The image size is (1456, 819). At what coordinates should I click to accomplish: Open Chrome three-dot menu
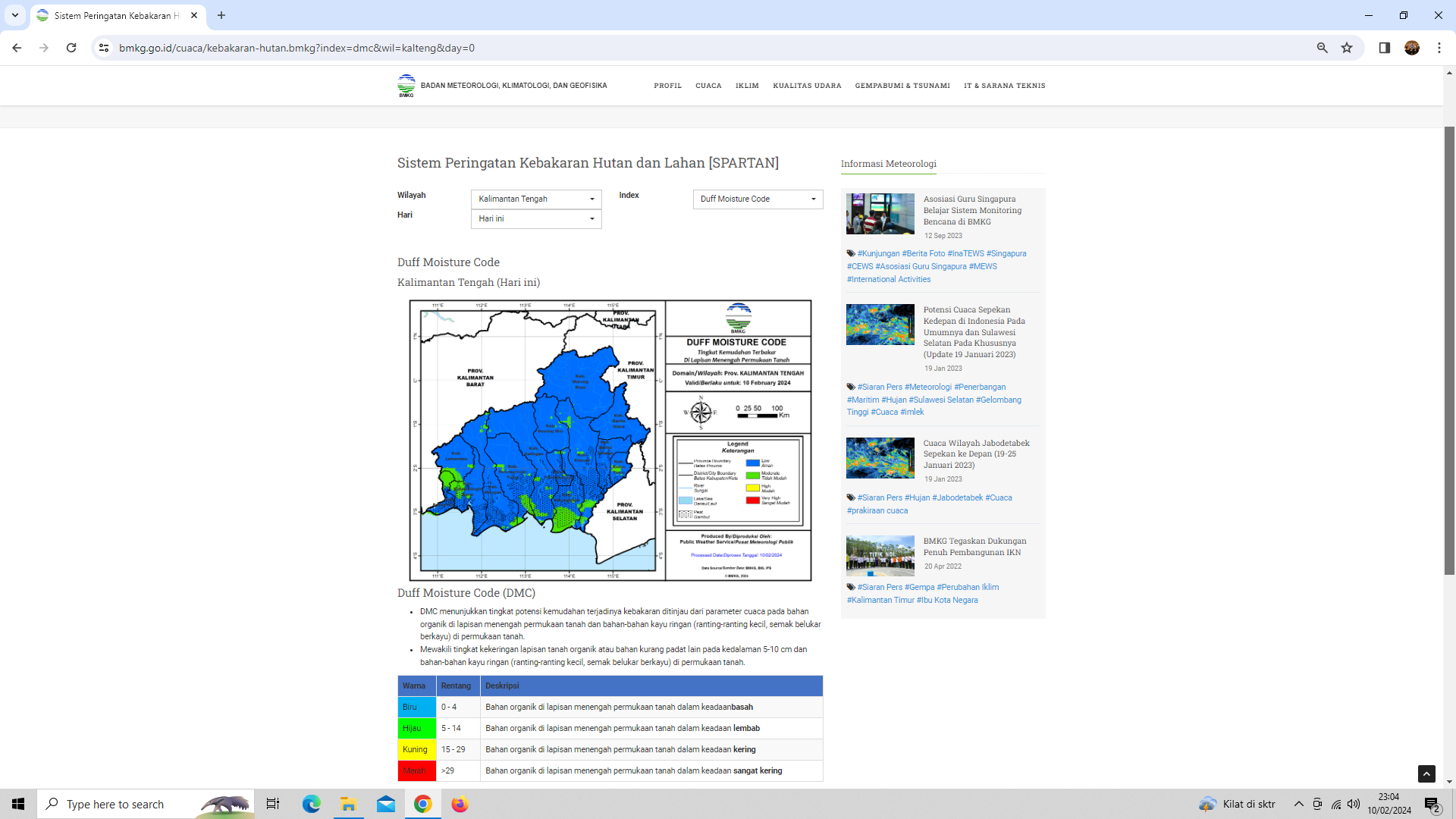tap(1439, 48)
